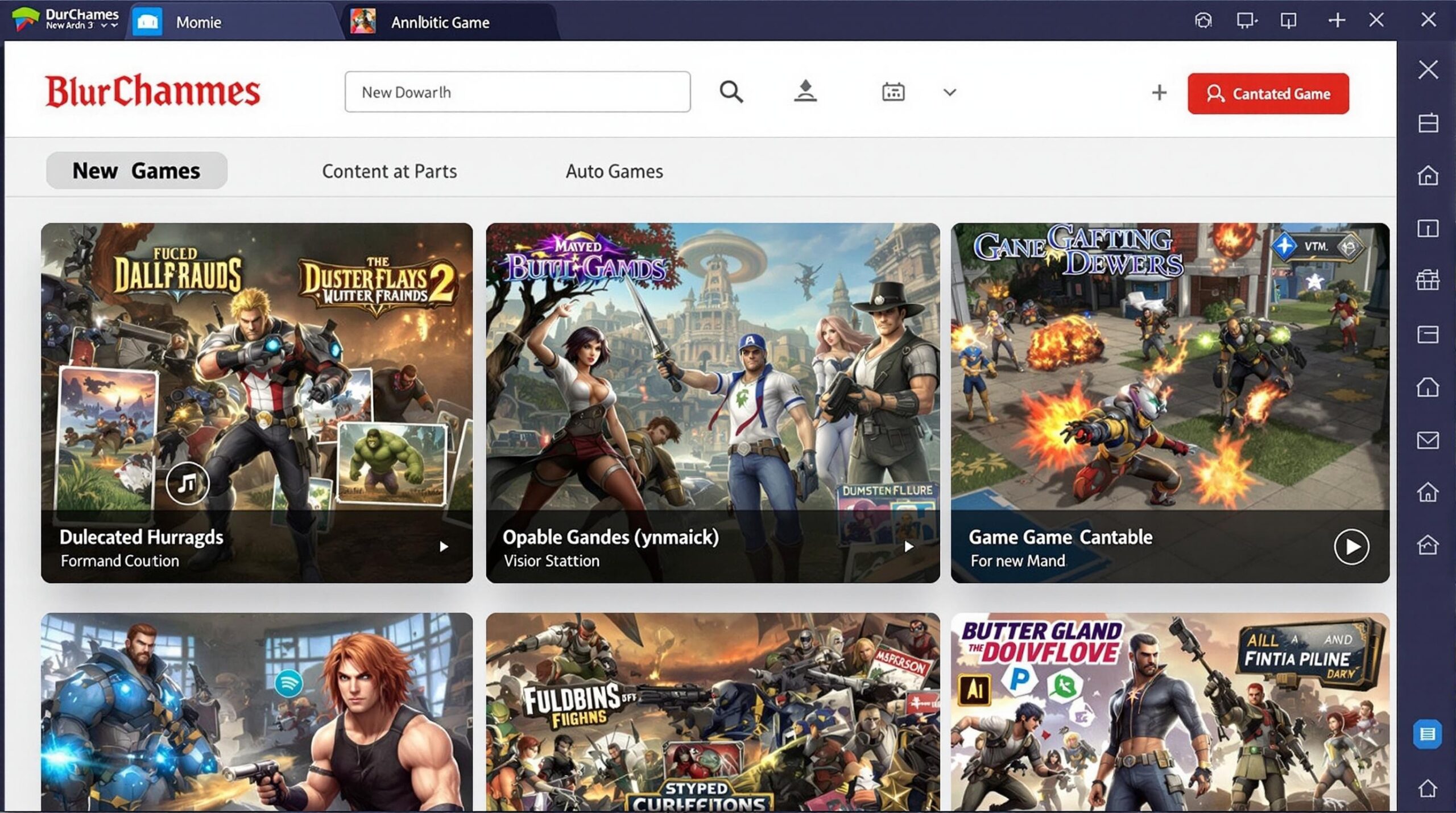1456x813 pixels.
Task: Click the music note icon on Dulecated Hurragds card
Action: coord(187,484)
